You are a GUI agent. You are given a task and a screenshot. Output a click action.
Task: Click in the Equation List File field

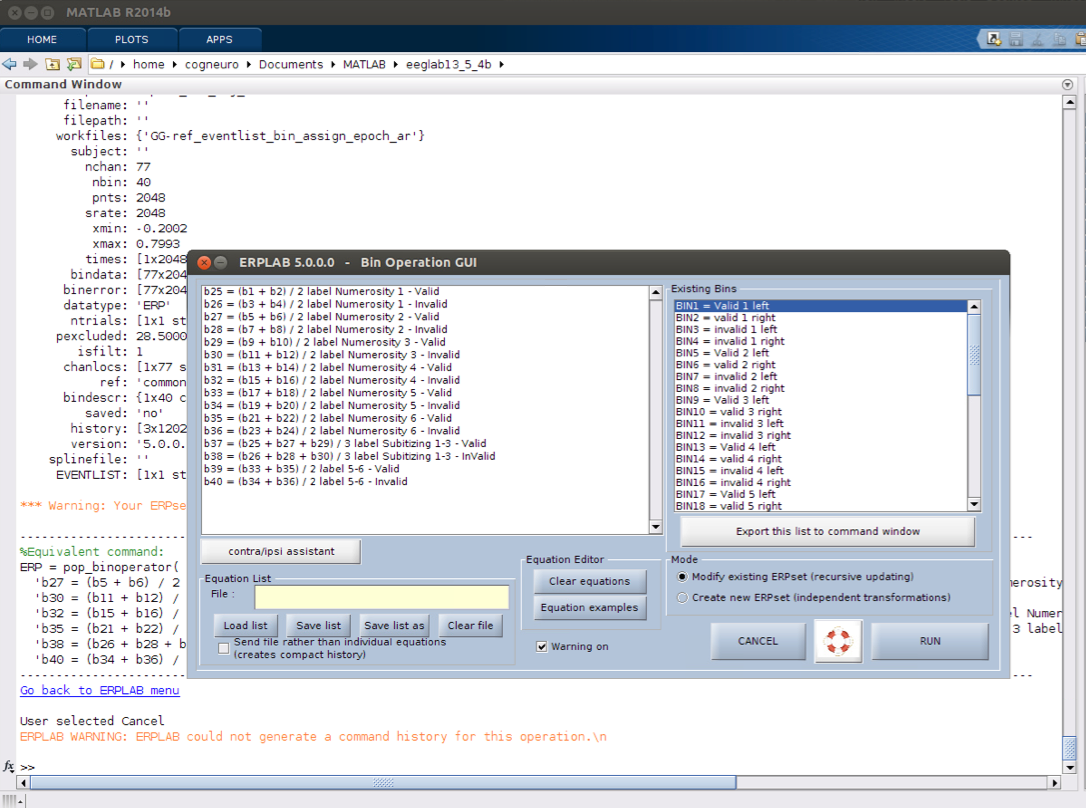point(382,598)
